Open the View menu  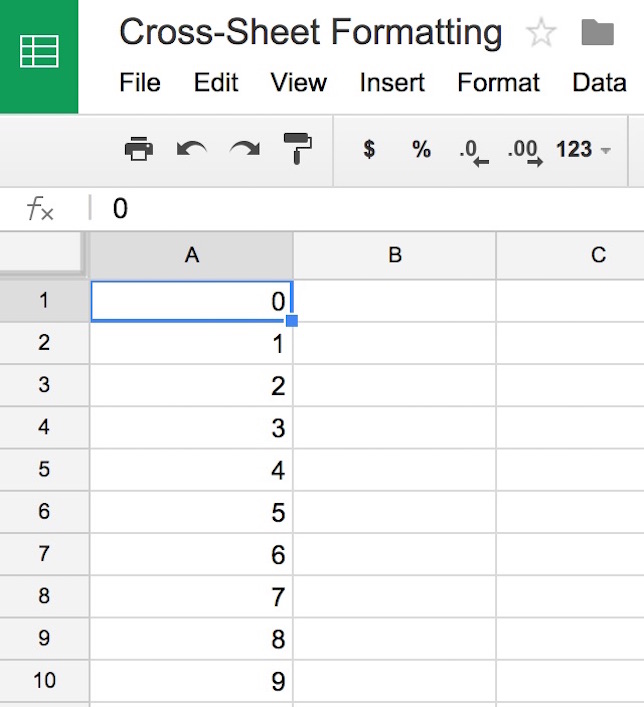pos(299,83)
